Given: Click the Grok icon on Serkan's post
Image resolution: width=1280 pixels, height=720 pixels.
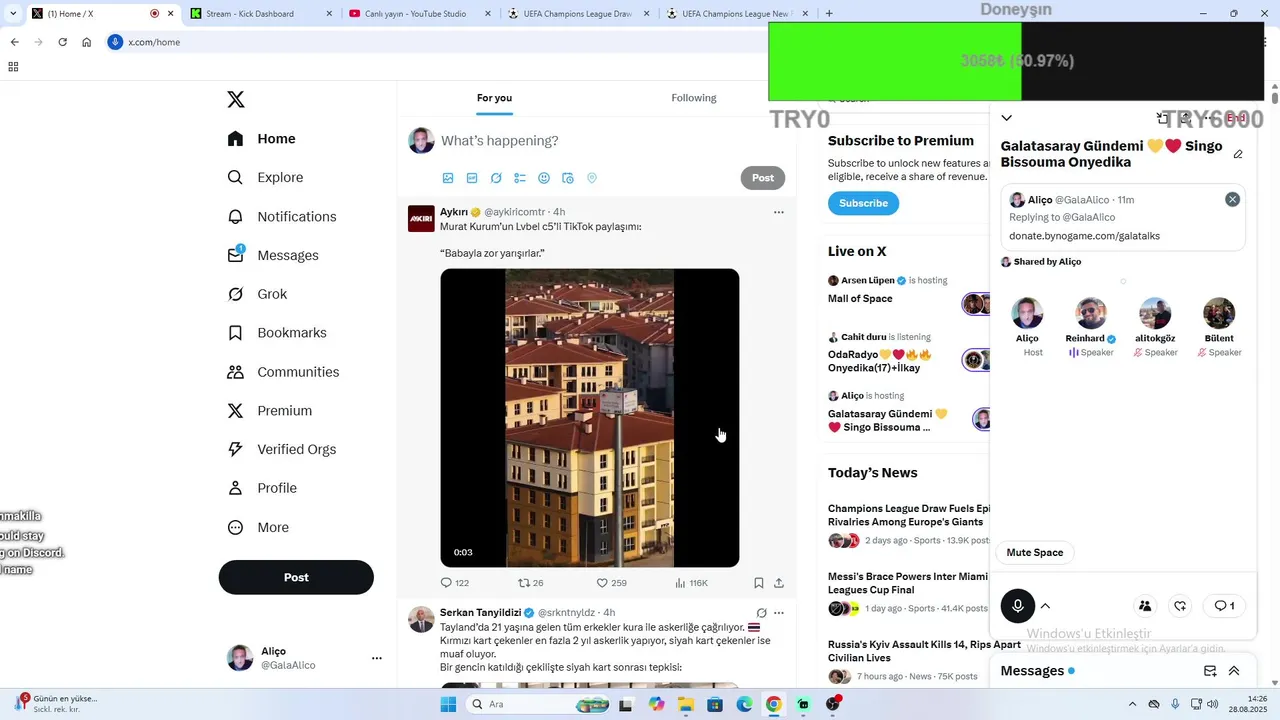Looking at the screenshot, I should 761,613.
